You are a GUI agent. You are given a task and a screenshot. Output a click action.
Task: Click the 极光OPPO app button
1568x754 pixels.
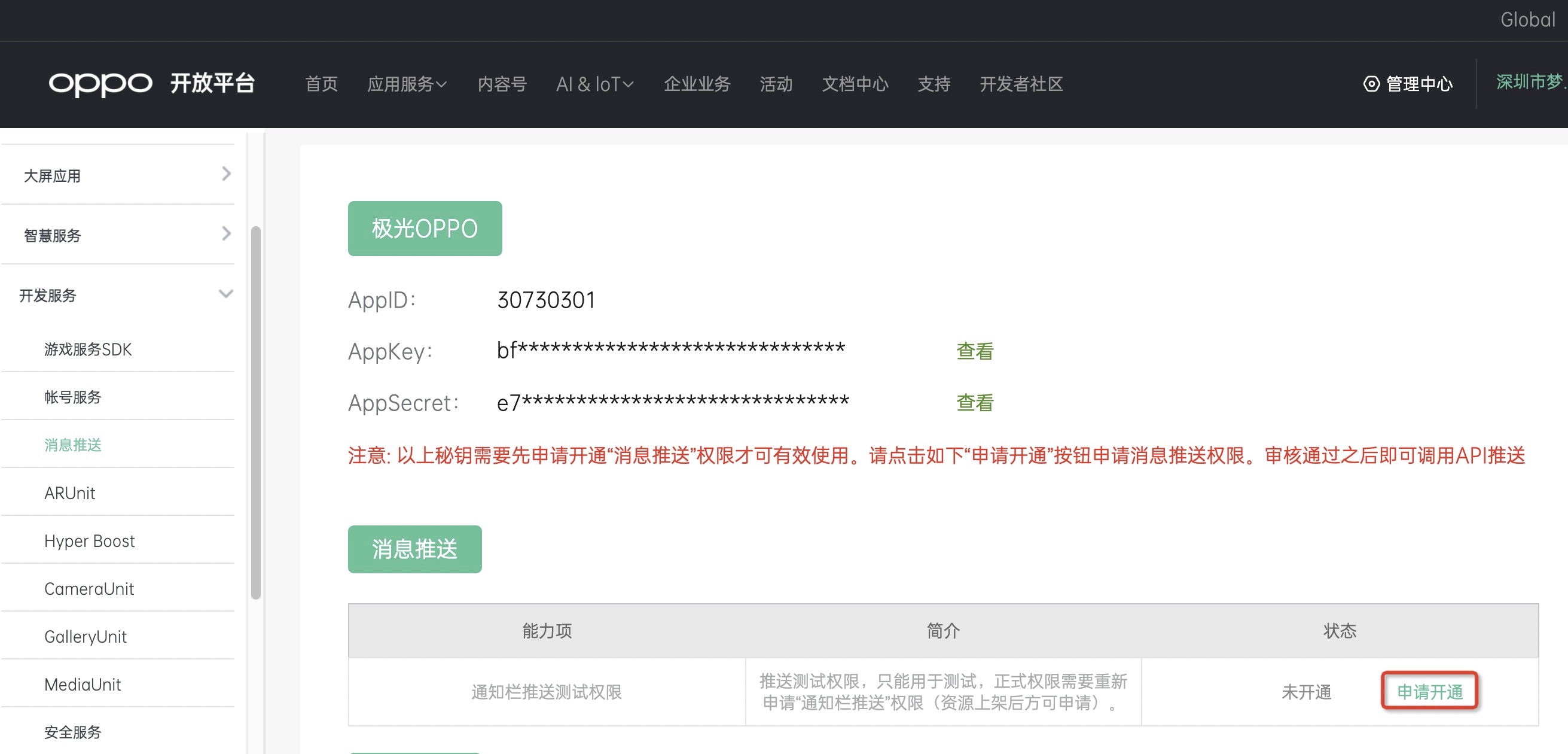tap(425, 229)
